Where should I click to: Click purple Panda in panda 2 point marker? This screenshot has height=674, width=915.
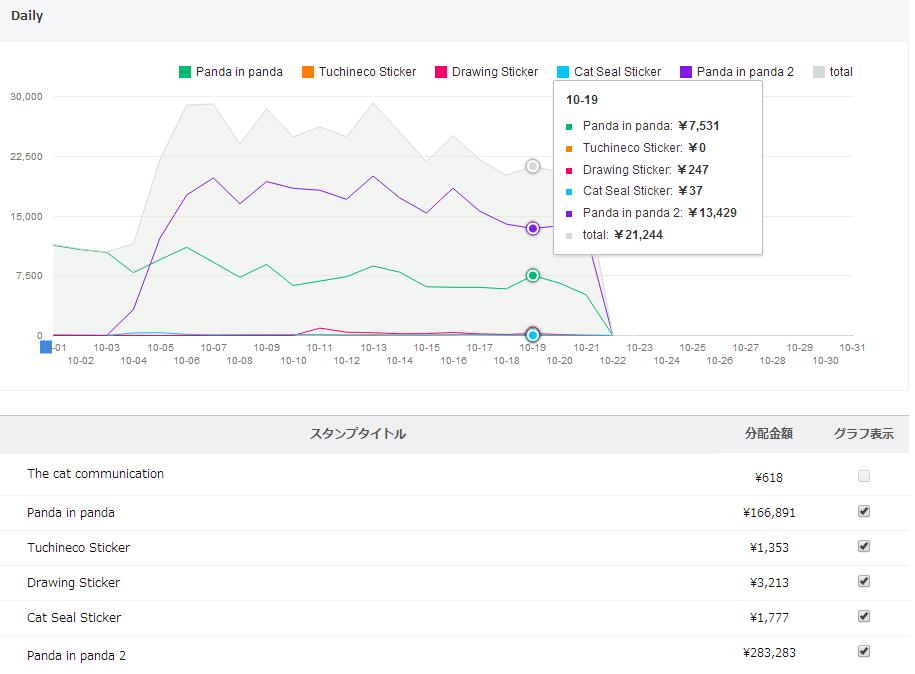(x=533, y=229)
